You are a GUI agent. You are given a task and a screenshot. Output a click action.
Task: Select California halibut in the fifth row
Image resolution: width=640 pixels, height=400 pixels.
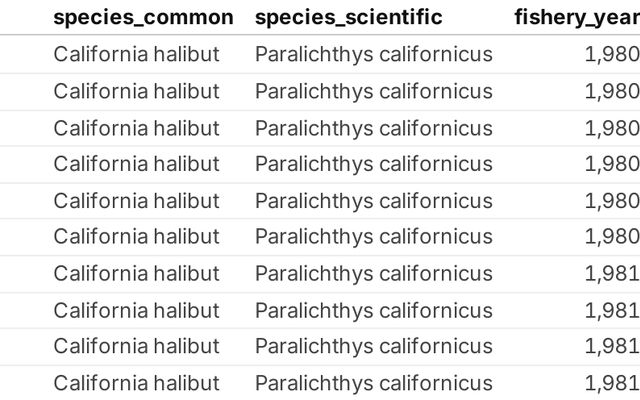(x=136, y=201)
